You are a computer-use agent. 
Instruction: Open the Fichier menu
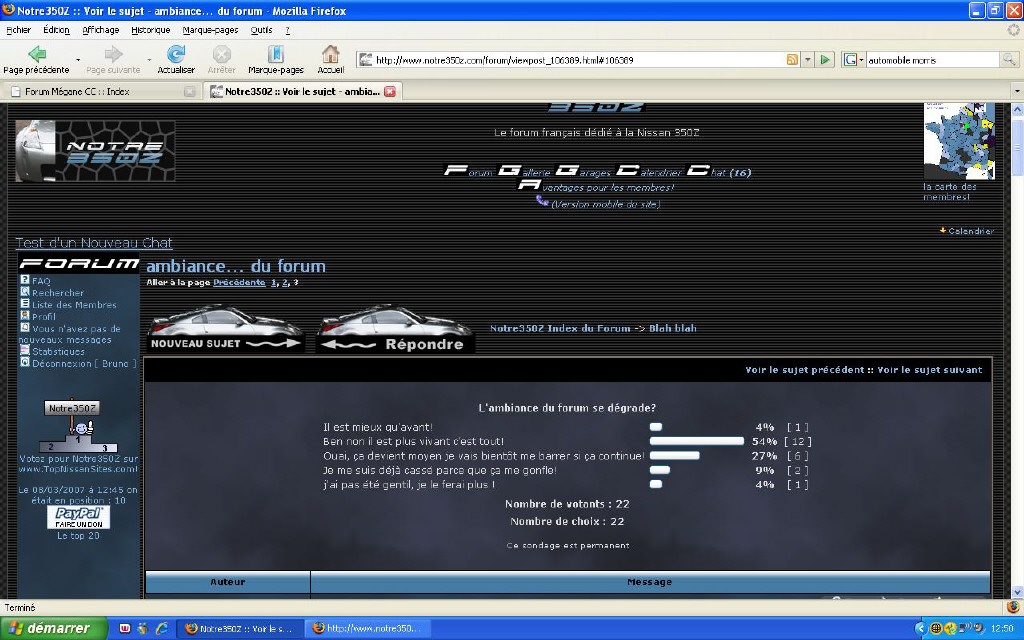tap(18, 30)
